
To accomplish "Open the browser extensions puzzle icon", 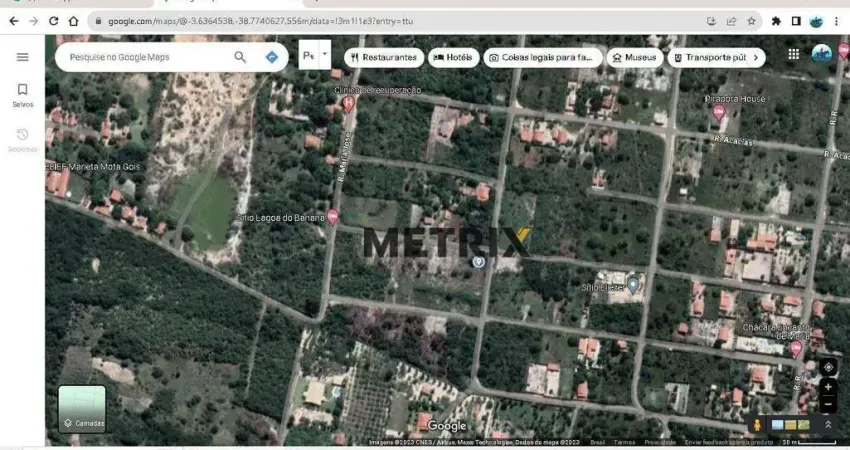I will pos(776,21).
